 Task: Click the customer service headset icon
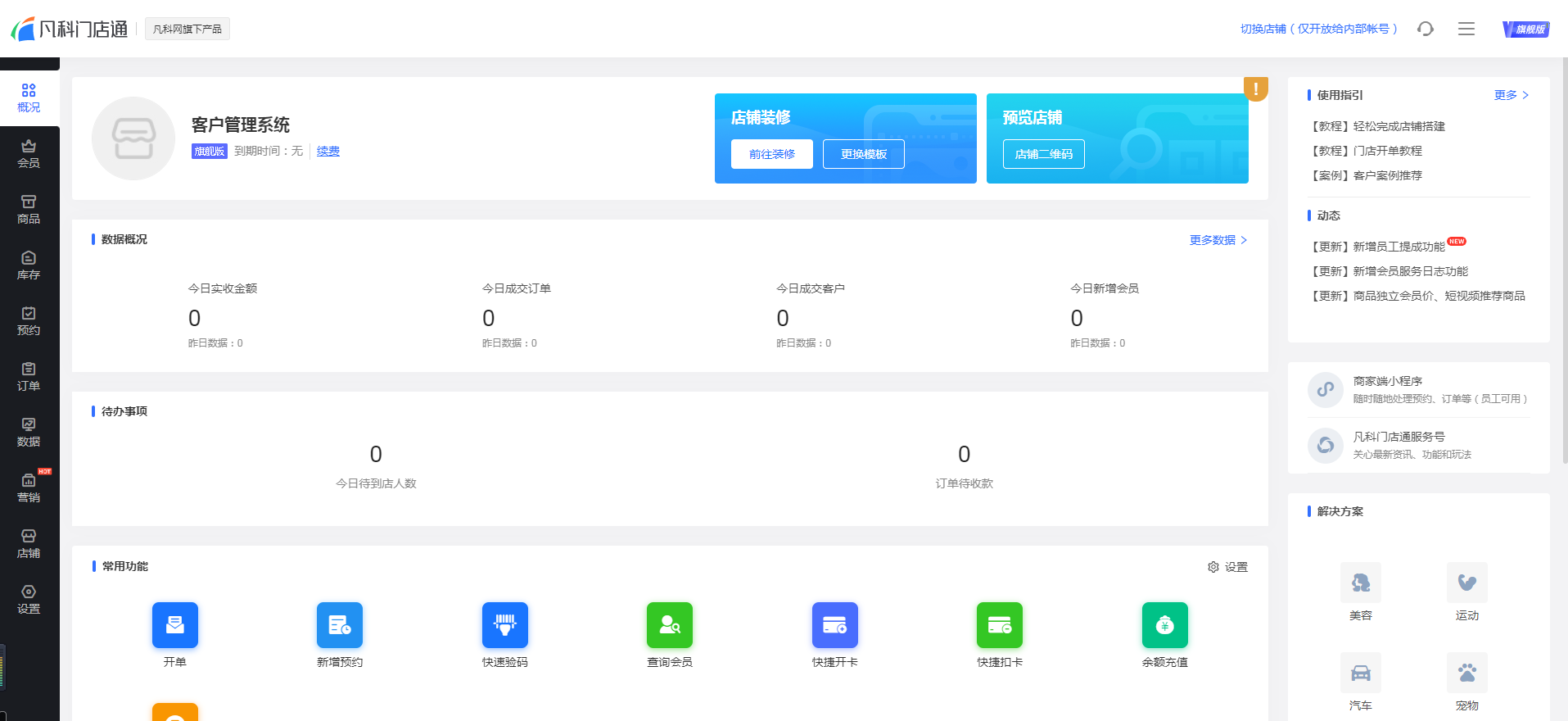tap(1426, 29)
